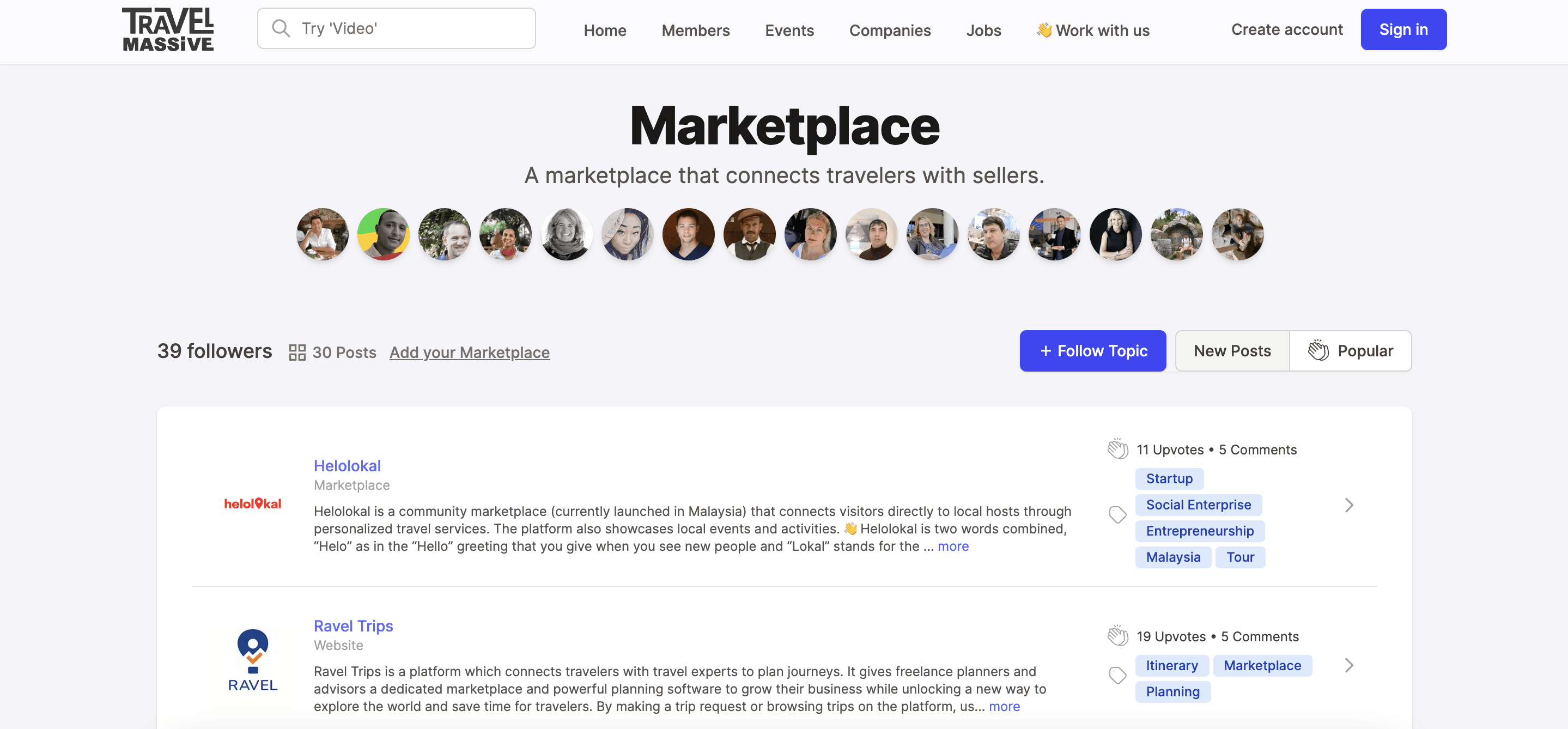
Task: Expand Helolokal description with more link
Action: point(952,546)
